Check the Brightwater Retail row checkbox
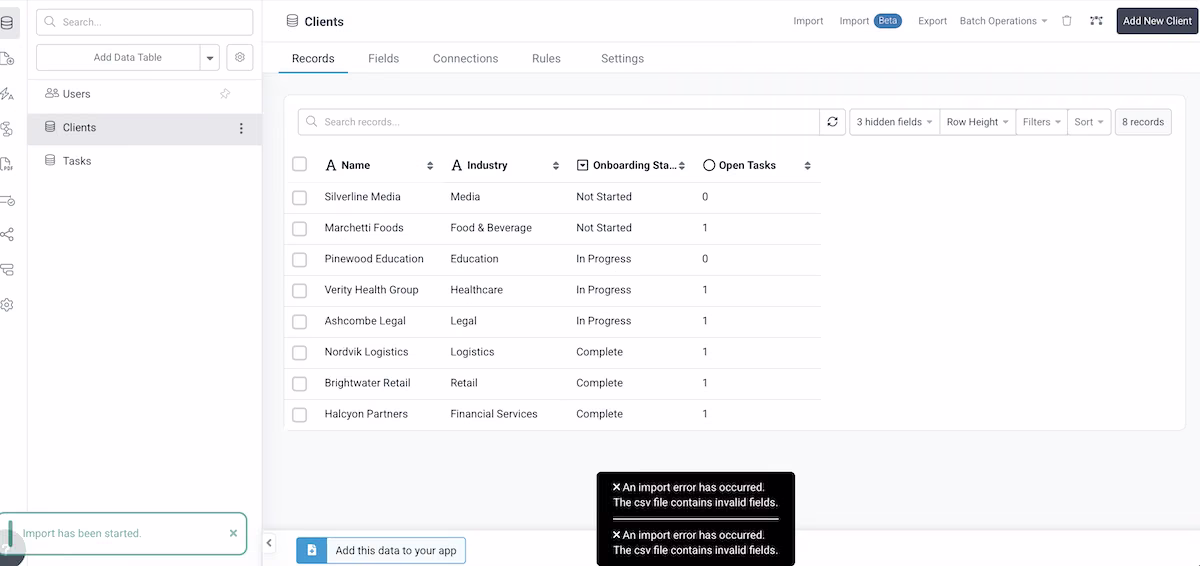This screenshot has height=566, width=1200. coord(299,384)
